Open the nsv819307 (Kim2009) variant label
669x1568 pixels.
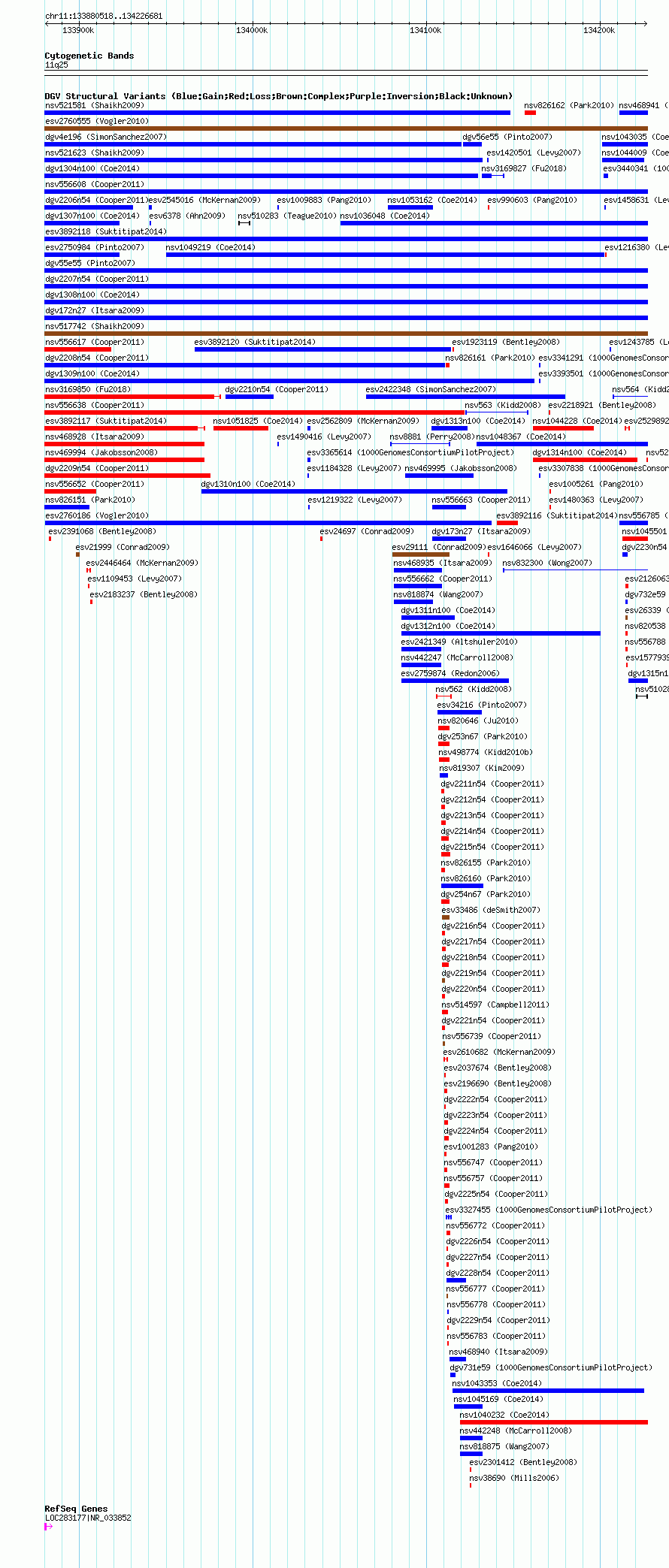coord(482,769)
